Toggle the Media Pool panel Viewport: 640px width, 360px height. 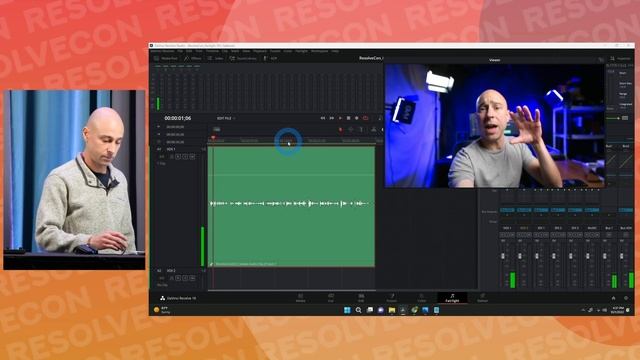tap(166, 58)
